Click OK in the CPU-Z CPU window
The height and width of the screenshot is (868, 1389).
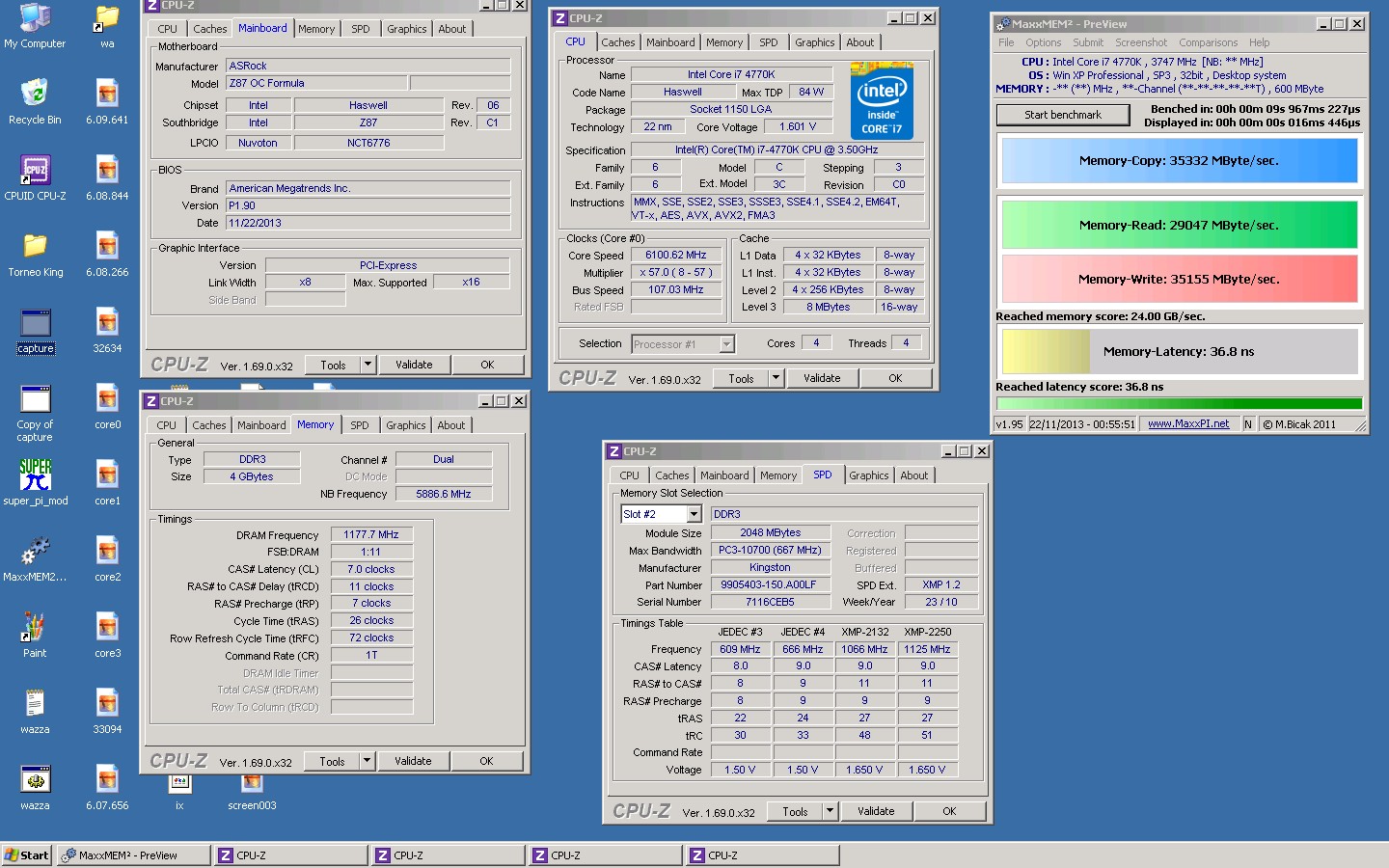[x=895, y=378]
